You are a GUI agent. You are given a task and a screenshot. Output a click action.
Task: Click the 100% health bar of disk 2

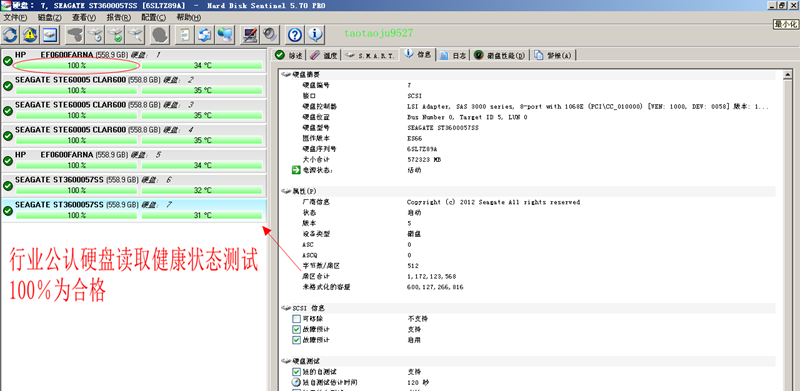77,90
